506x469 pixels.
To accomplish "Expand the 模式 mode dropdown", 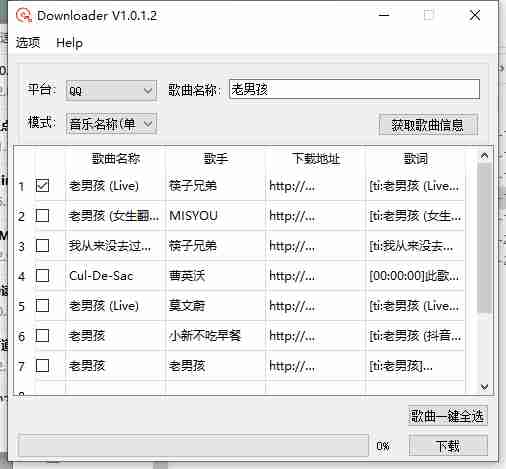I will tap(111, 124).
